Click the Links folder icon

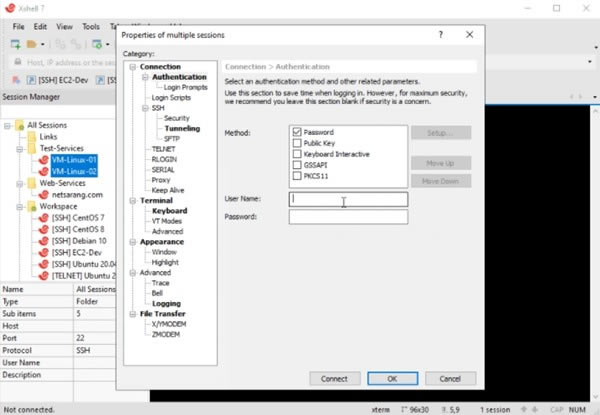pyautogui.click(x=31, y=136)
